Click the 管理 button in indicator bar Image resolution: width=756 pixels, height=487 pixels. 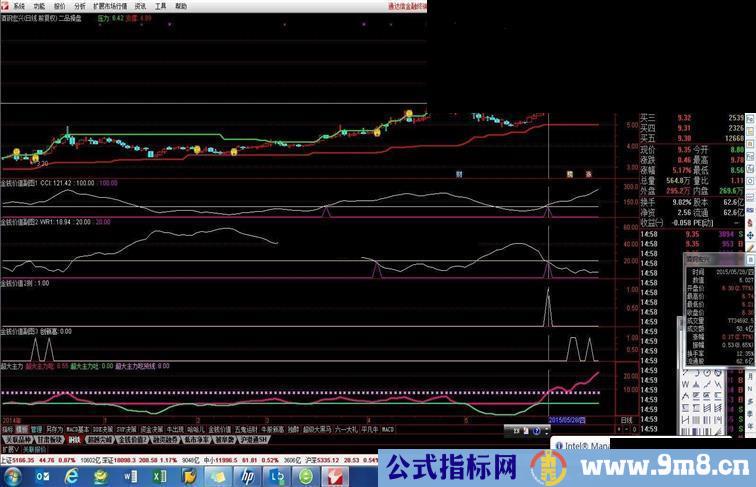click(x=37, y=429)
